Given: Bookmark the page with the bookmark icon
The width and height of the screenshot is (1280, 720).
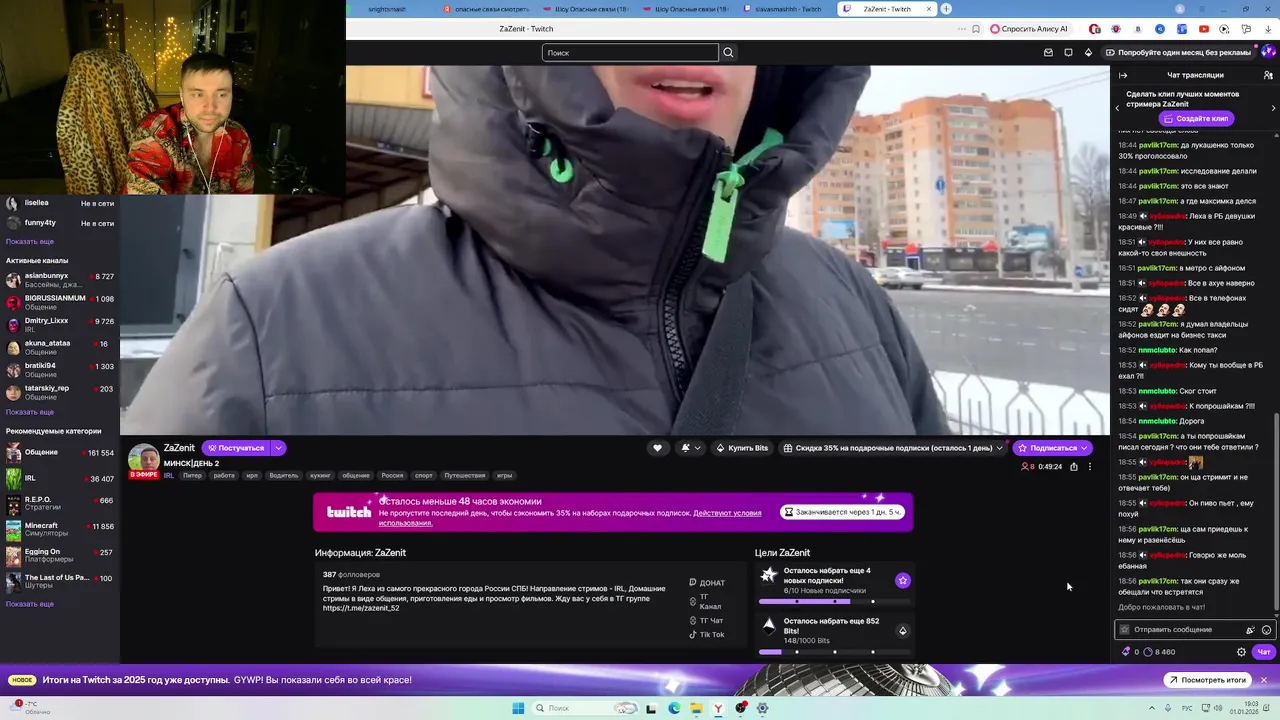Looking at the screenshot, I should pyautogui.click(x=976, y=29).
